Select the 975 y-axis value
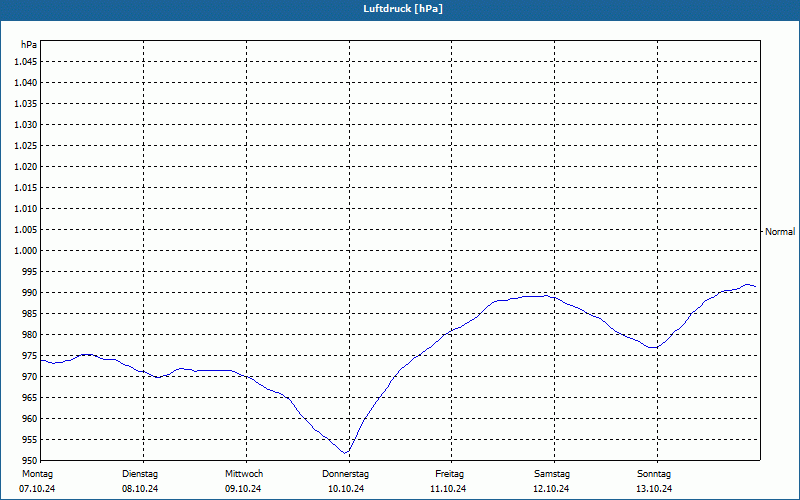This screenshot has width=800, height=500. pyautogui.click(x=30, y=356)
